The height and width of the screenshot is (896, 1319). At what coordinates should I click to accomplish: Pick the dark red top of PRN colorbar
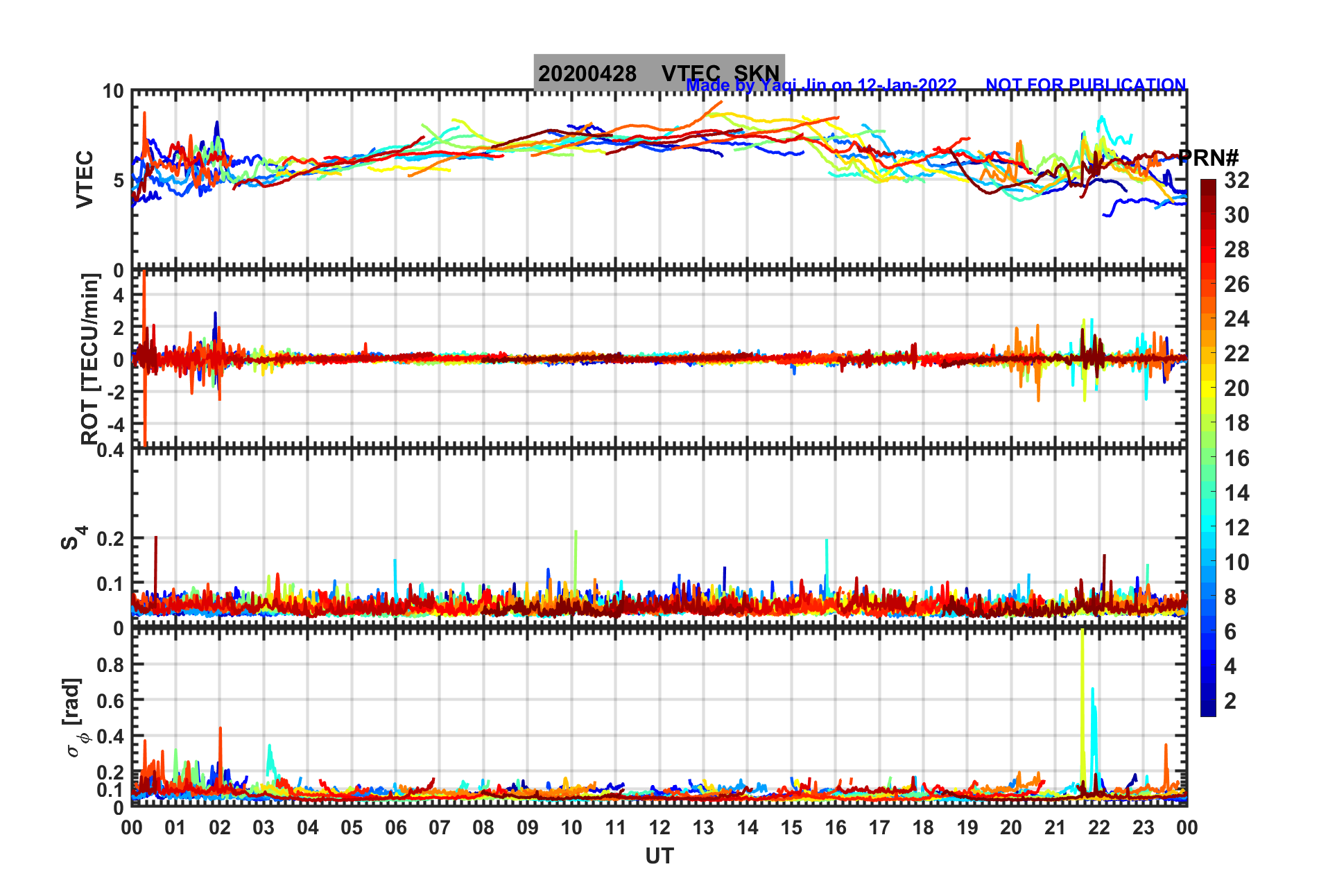pyautogui.click(x=1208, y=188)
